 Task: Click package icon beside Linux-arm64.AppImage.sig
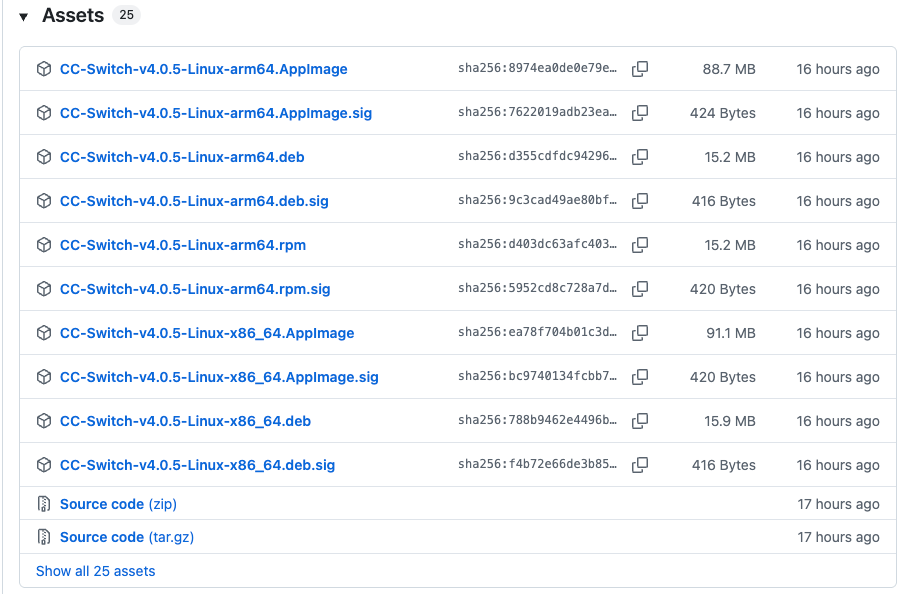pyautogui.click(x=44, y=113)
